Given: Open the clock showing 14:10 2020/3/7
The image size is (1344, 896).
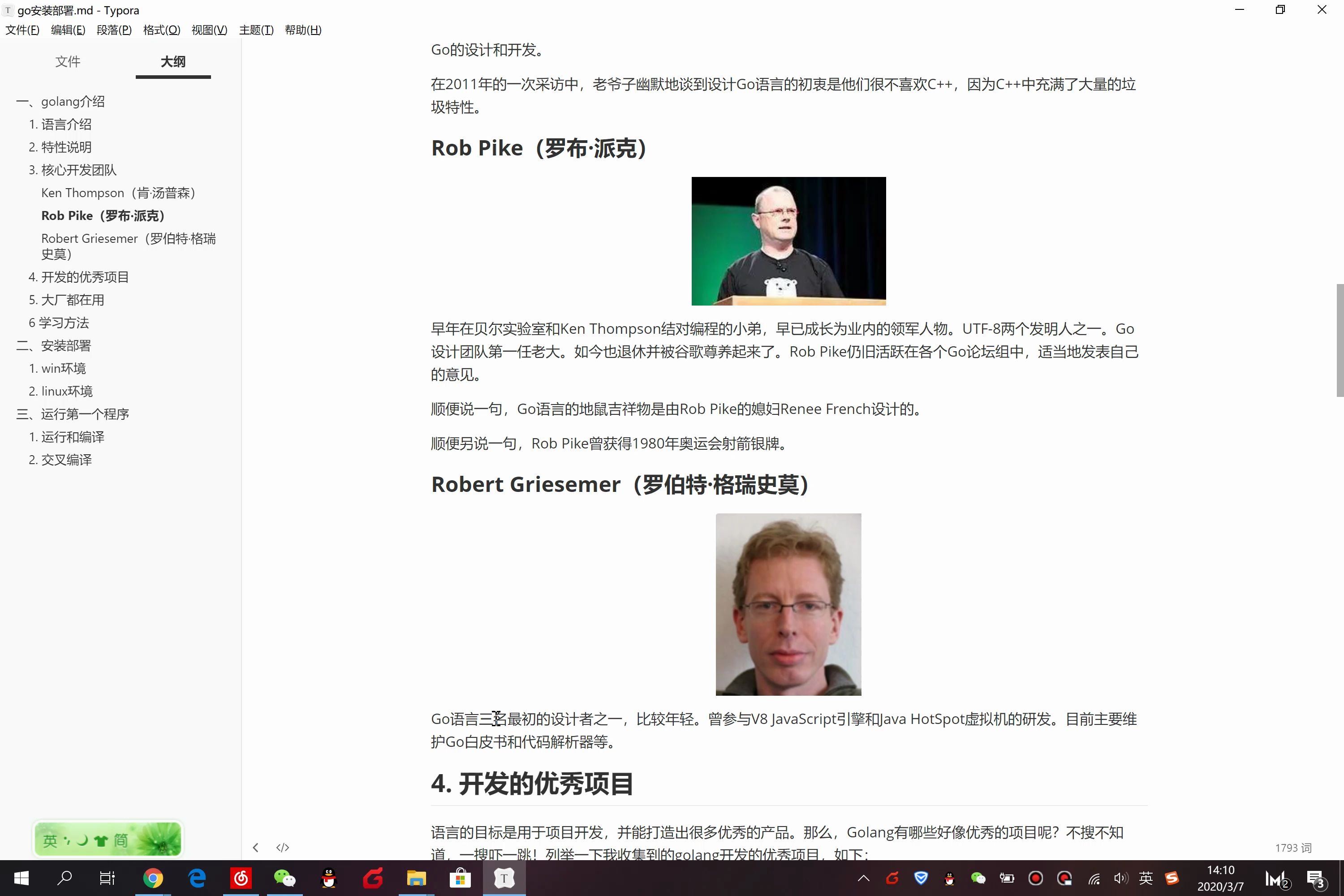Looking at the screenshot, I should click(x=1220, y=878).
